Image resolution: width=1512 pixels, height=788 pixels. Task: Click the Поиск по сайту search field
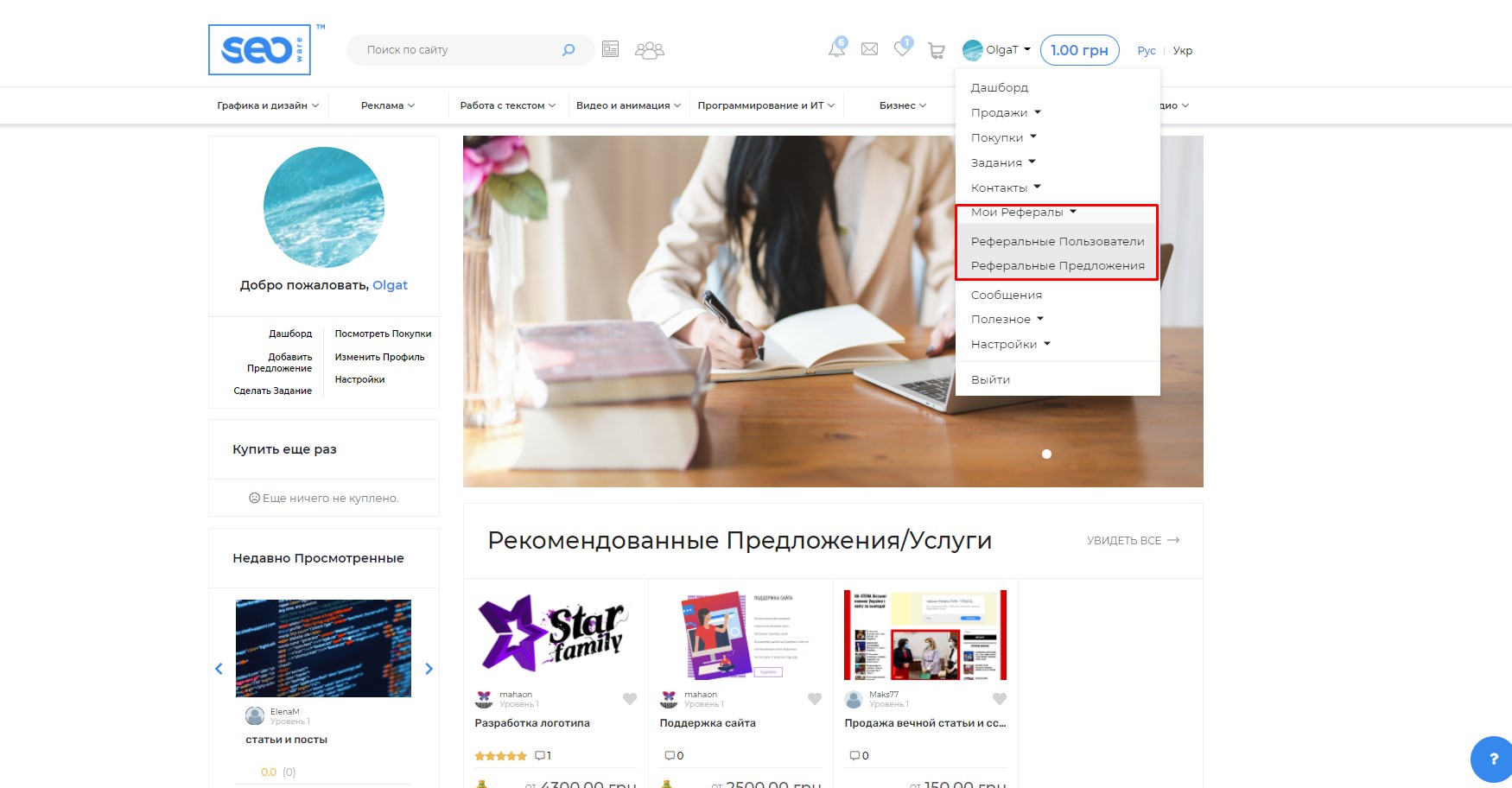click(458, 50)
